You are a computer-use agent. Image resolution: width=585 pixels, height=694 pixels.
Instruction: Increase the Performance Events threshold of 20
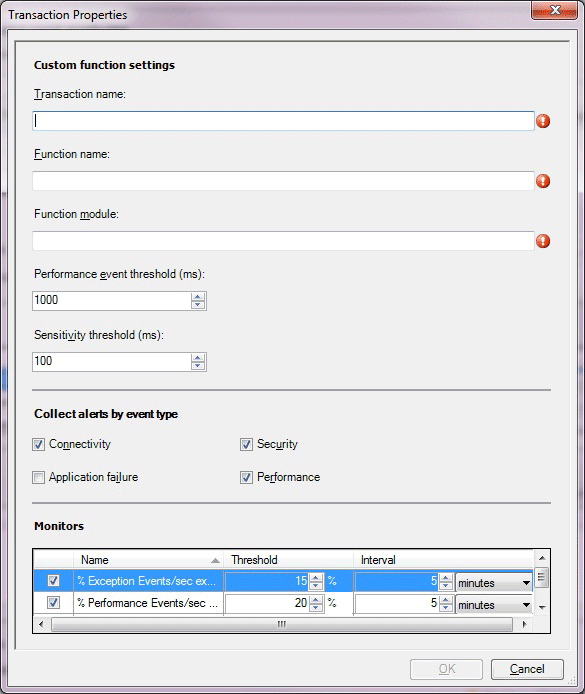(x=316, y=599)
